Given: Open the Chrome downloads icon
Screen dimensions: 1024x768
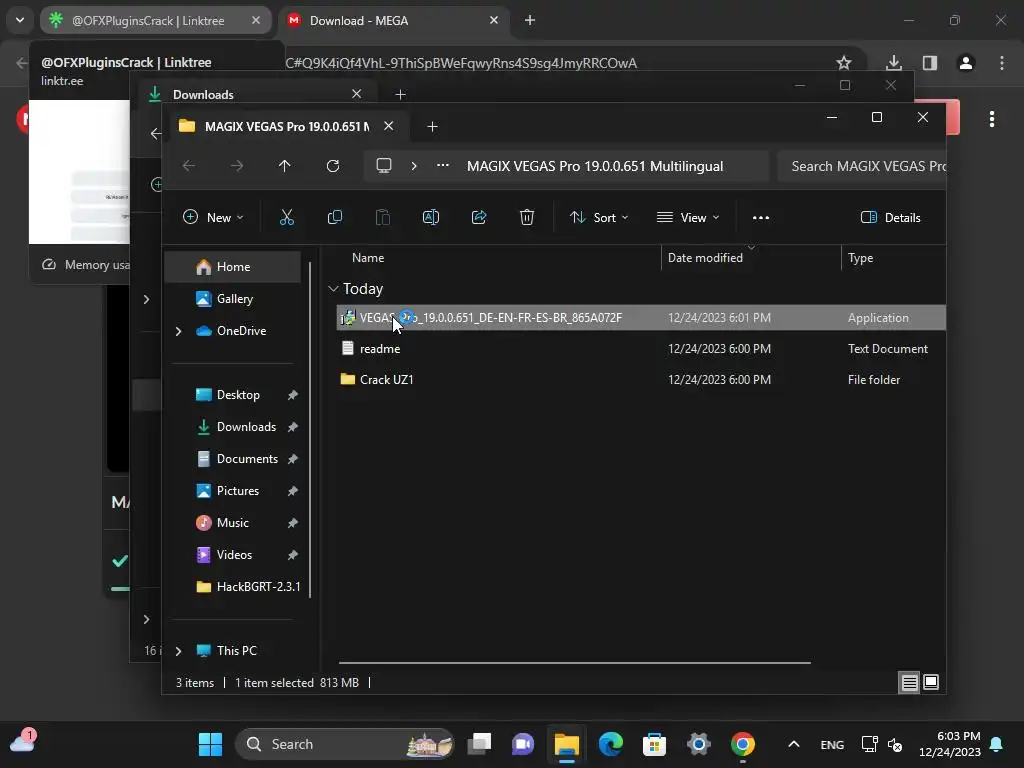Looking at the screenshot, I should point(893,63).
